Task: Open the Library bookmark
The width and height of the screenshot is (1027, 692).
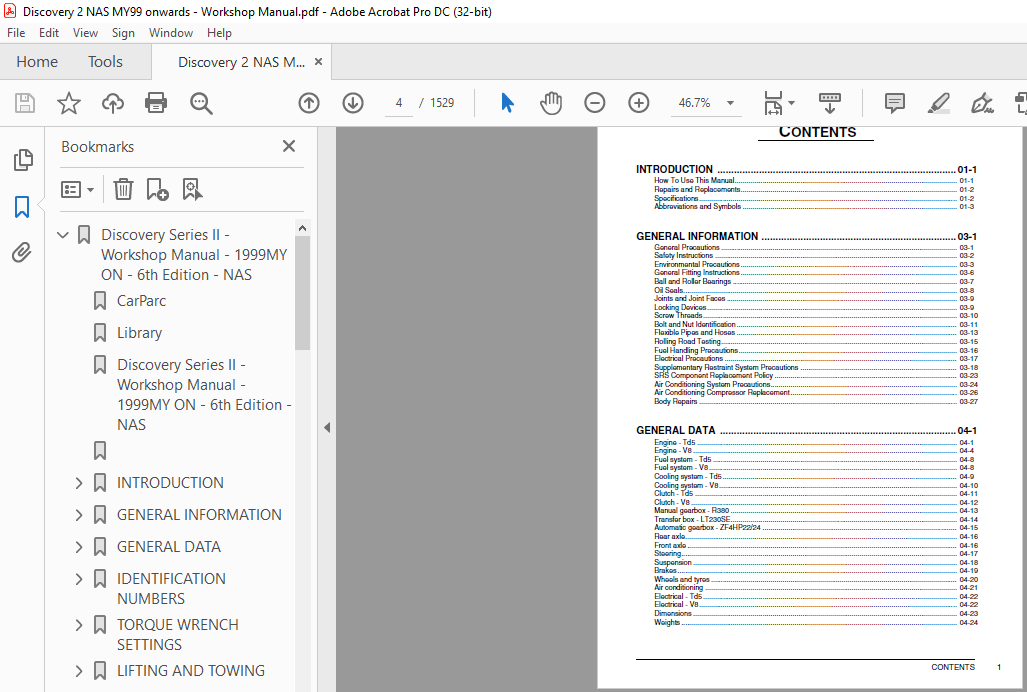Action: point(140,333)
